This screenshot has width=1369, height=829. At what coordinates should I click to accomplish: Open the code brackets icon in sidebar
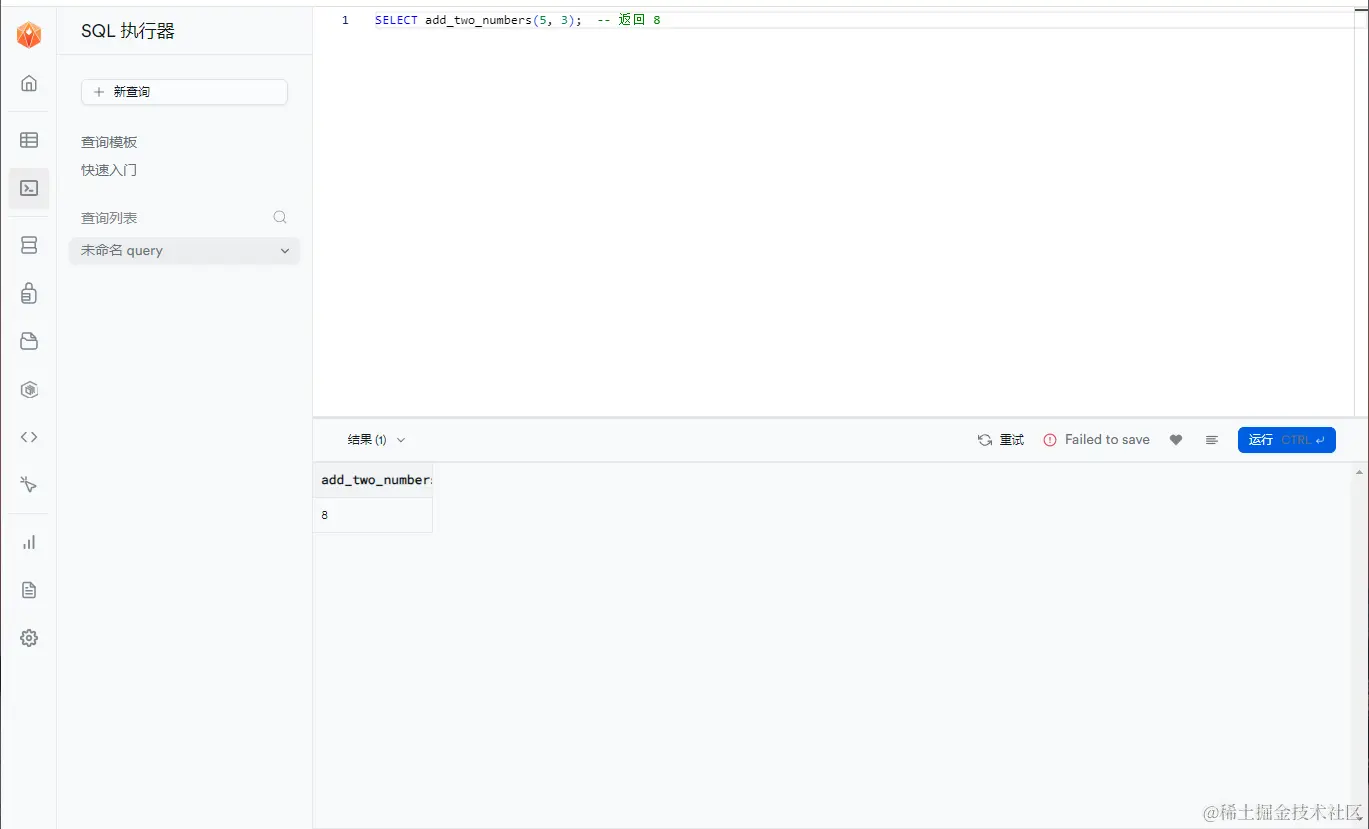coord(29,437)
